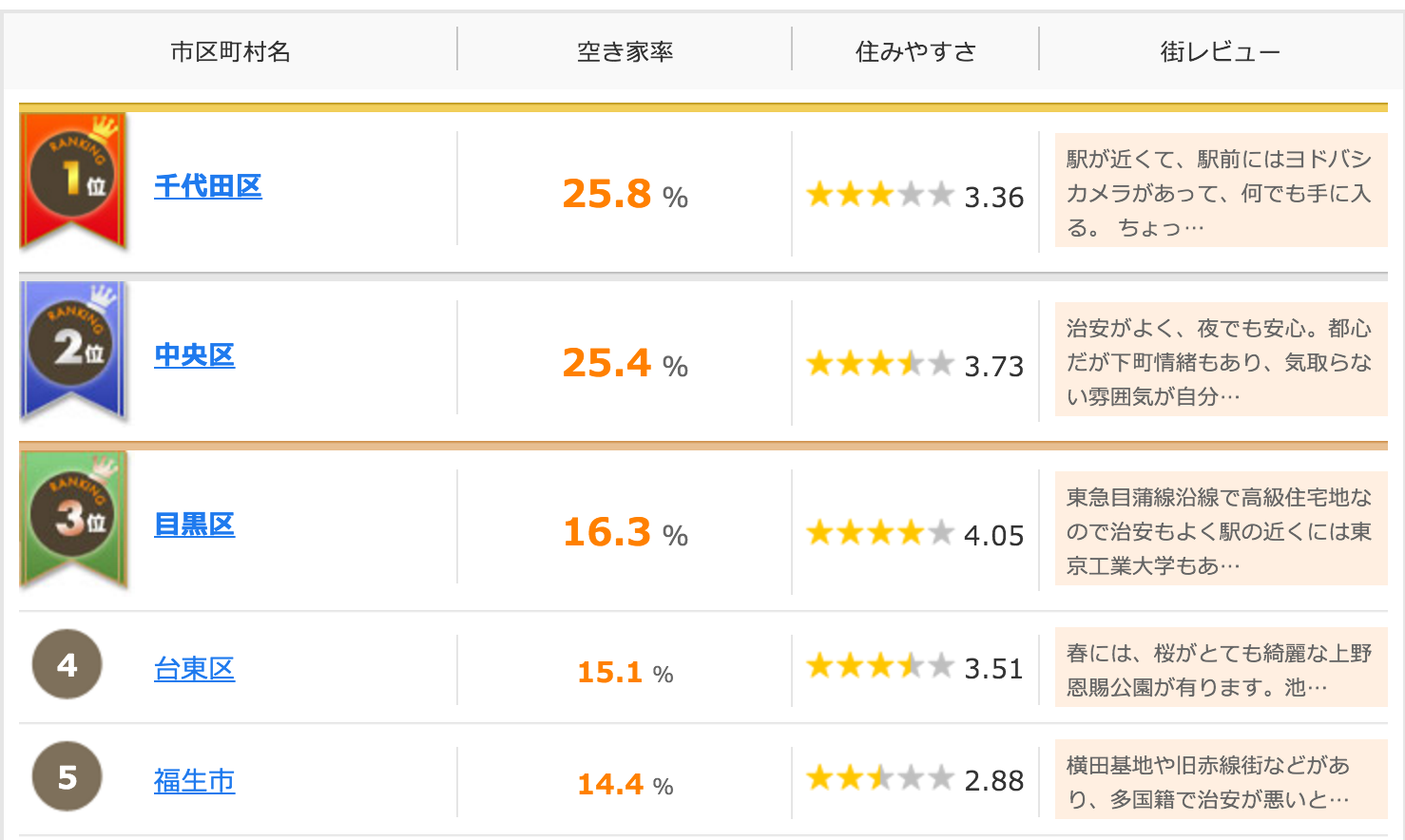Image resolution: width=1405 pixels, height=840 pixels.
Task: Click the 空き家率 column header
Action: pyautogui.click(x=625, y=51)
